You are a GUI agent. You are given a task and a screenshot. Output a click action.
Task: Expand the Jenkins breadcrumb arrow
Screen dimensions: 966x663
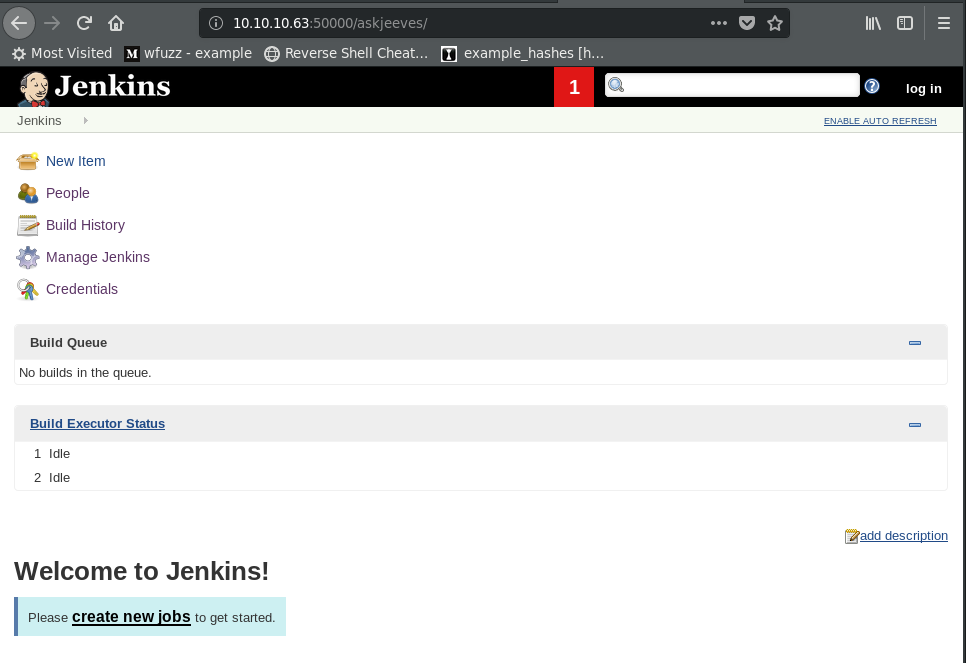pos(86,121)
